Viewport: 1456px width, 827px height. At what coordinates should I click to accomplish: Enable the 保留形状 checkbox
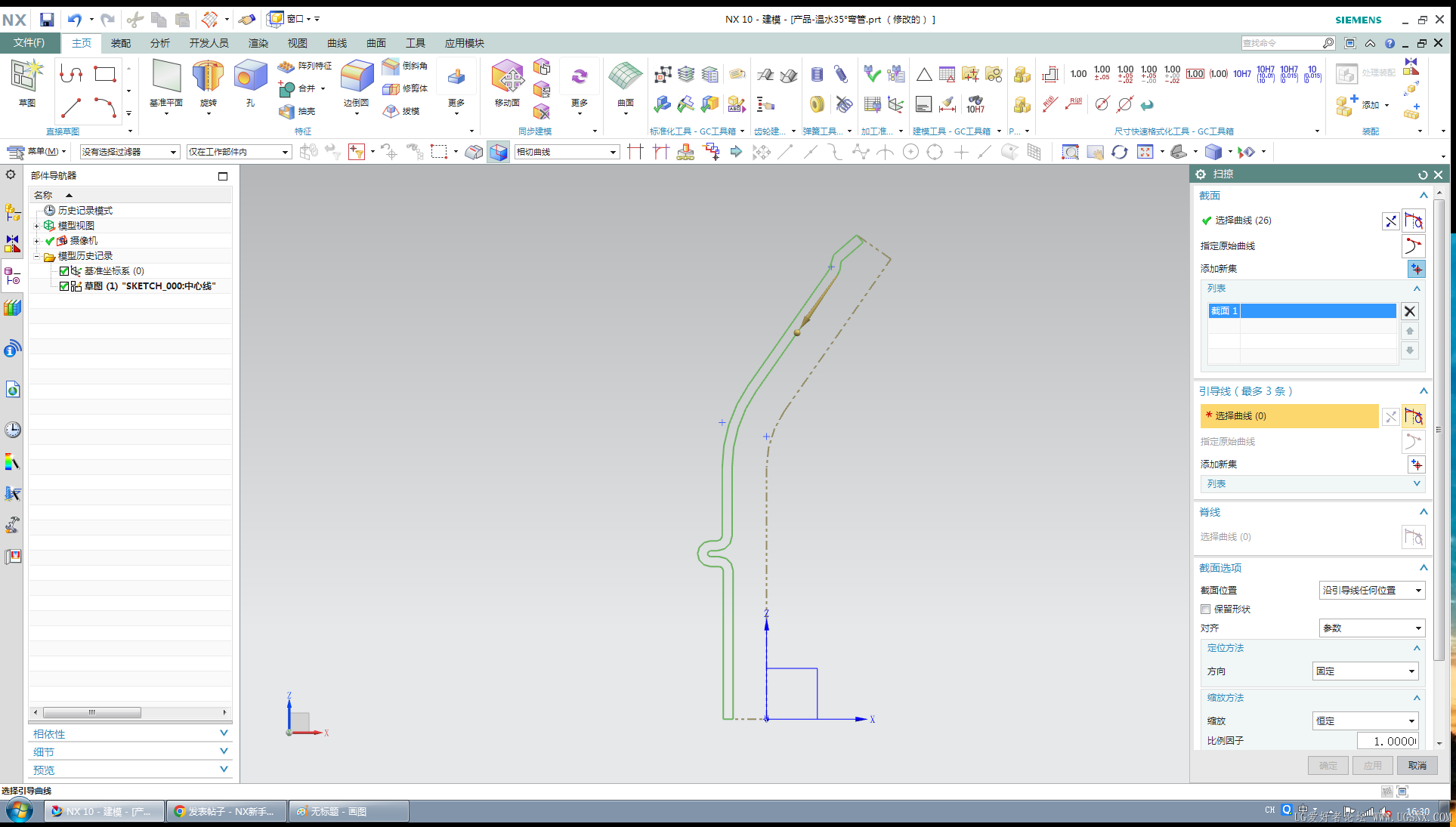(x=1206, y=609)
